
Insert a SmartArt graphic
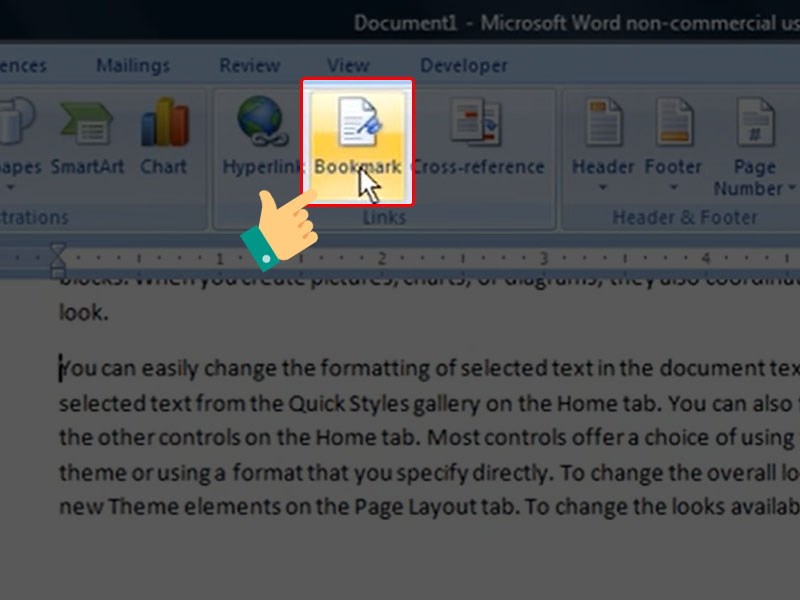[87, 138]
